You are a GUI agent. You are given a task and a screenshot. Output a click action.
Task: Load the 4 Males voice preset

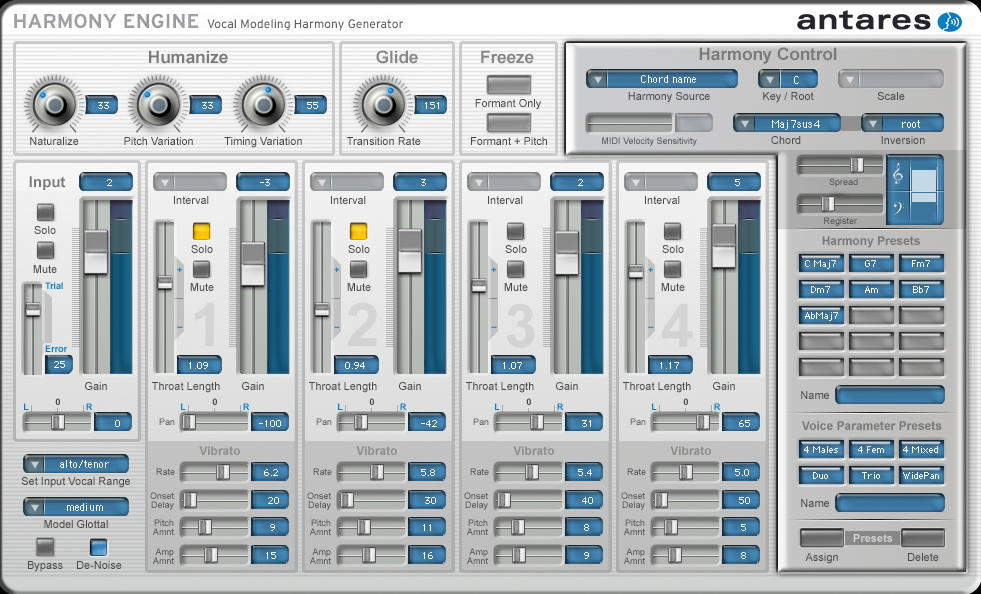pyautogui.click(x=821, y=449)
